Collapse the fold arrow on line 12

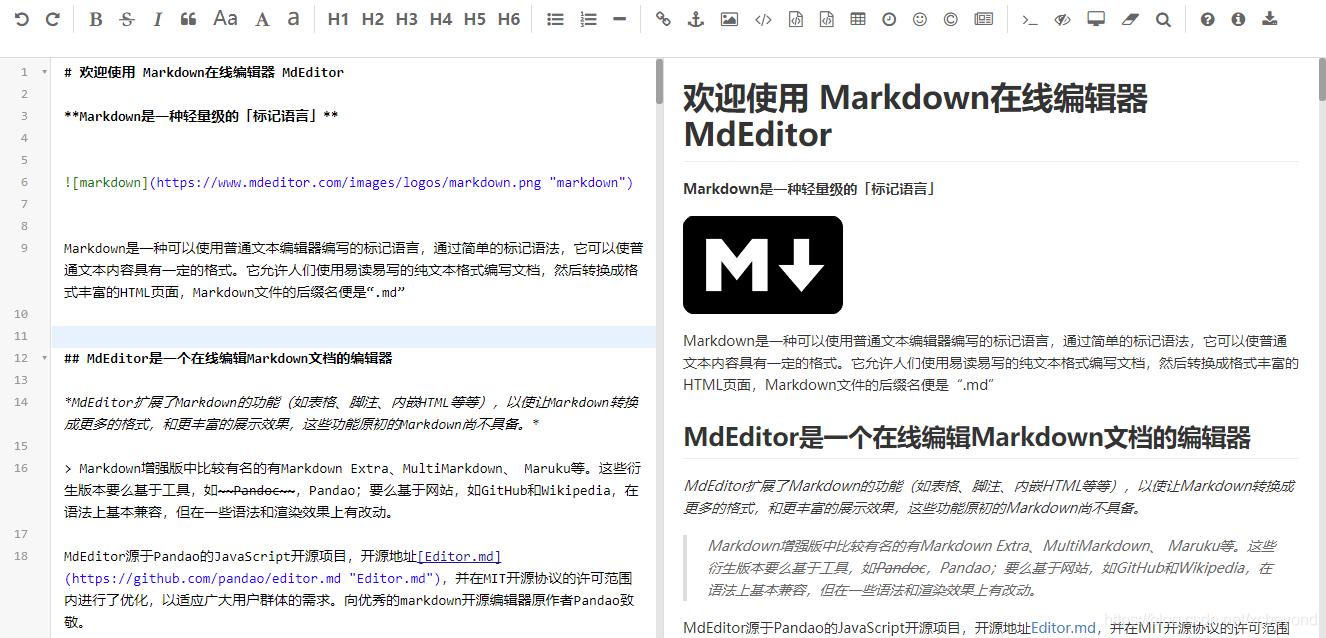[x=44, y=358]
